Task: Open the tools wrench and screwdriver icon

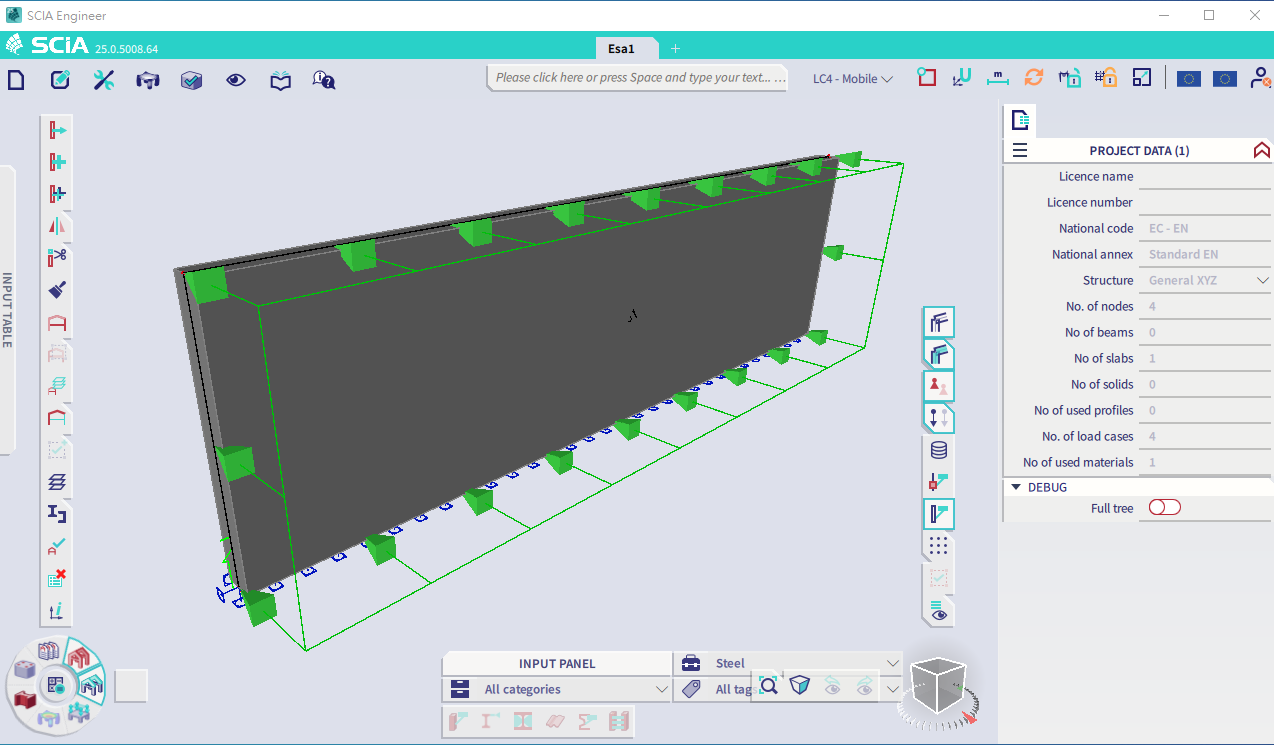Action: (x=104, y=80)
